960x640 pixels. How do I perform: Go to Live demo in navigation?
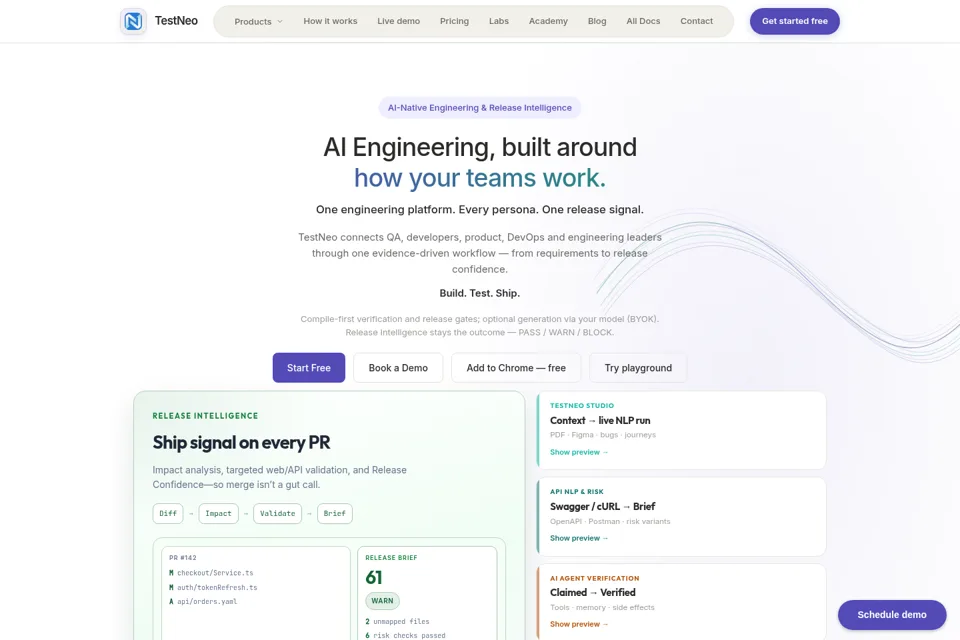pyautogui.click(x=399, y=21)
